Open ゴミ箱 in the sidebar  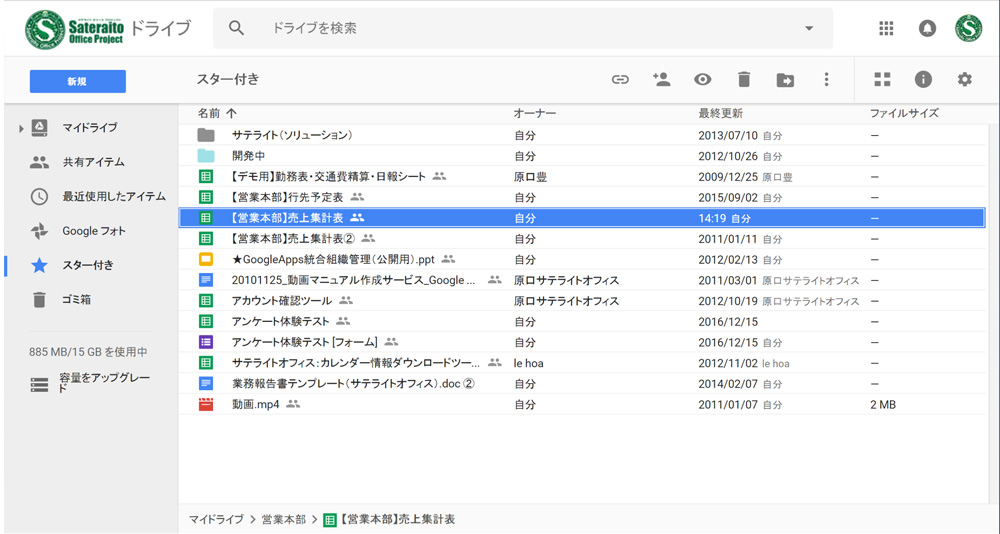coord(77,300)
